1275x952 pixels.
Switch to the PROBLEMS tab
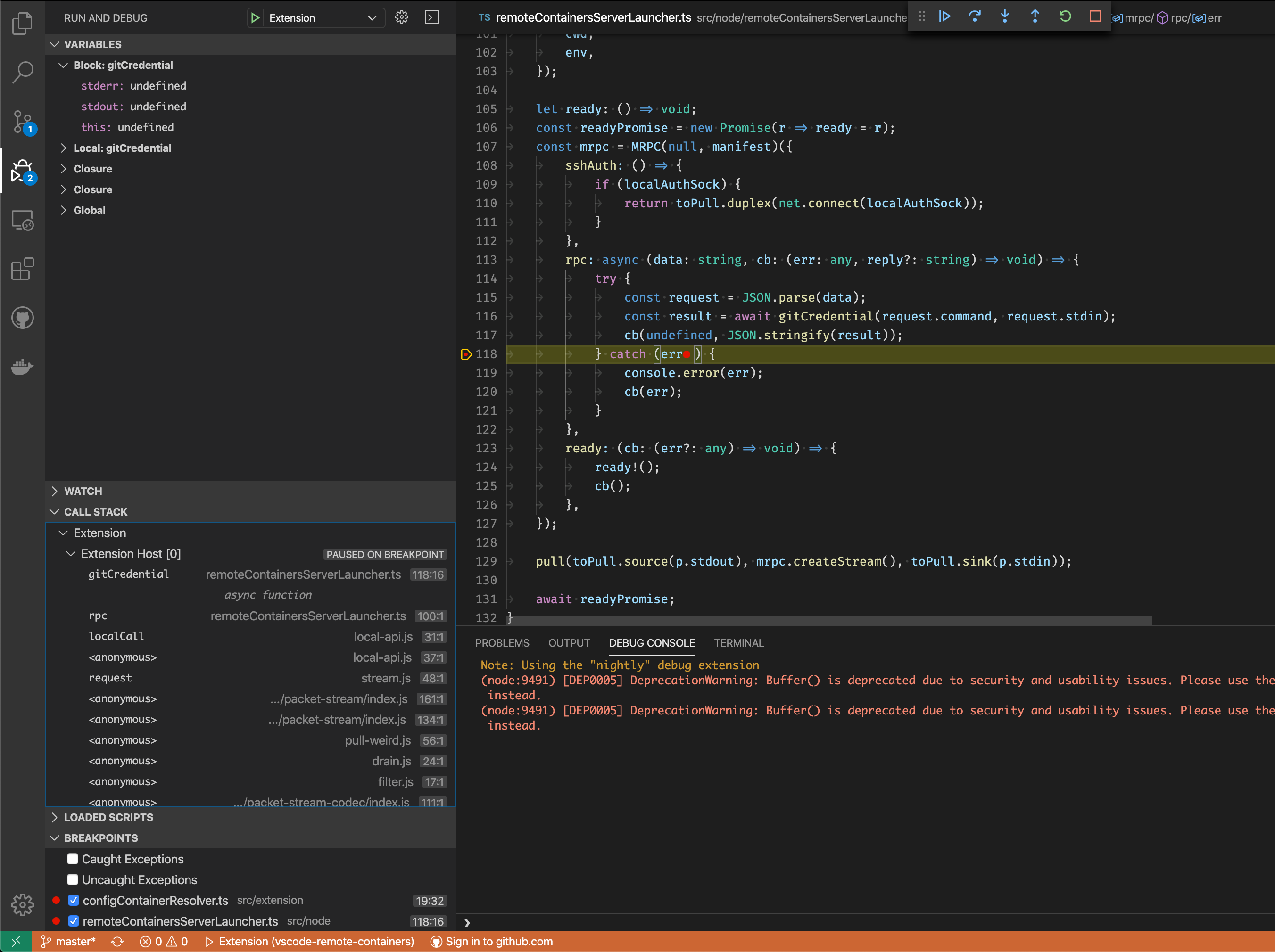coord(502,643)
